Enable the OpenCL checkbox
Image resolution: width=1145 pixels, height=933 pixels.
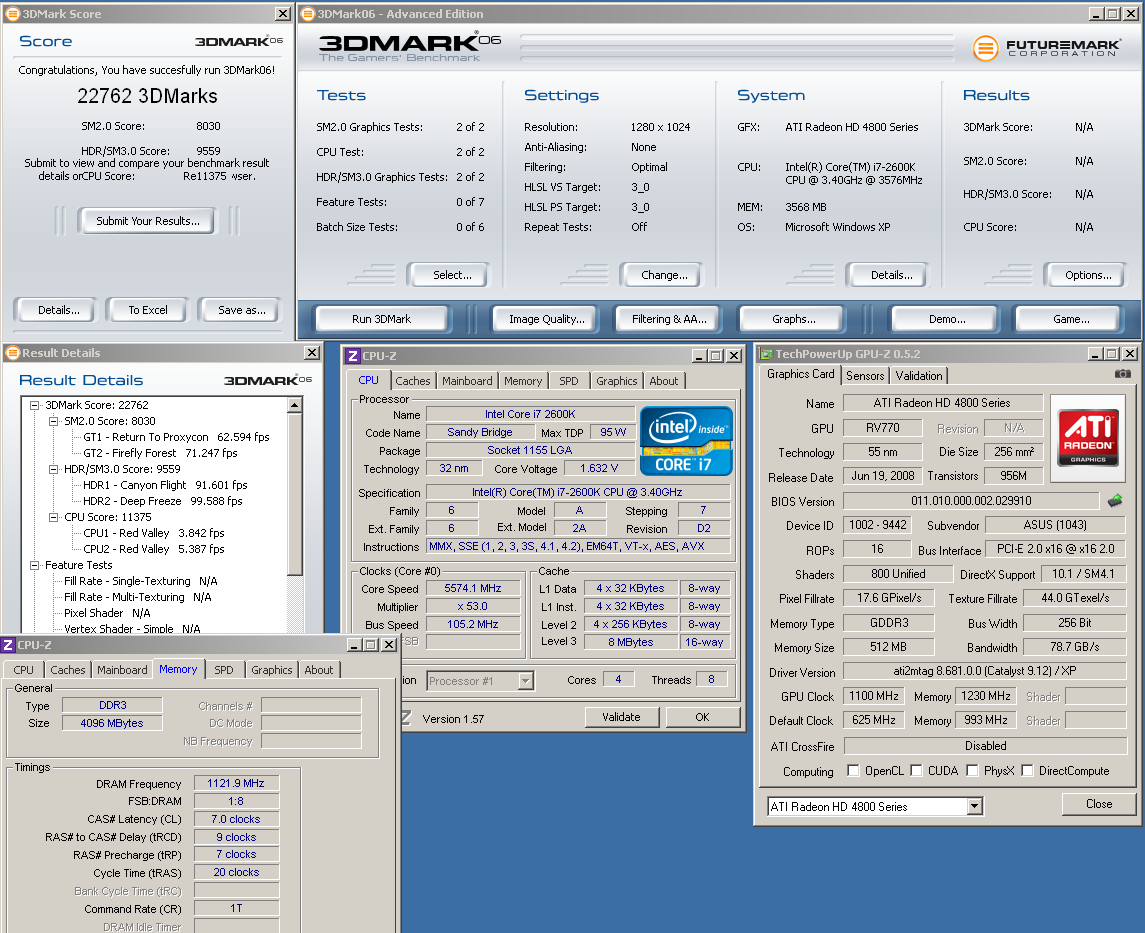pyautogui.click(x=853, y=770)
